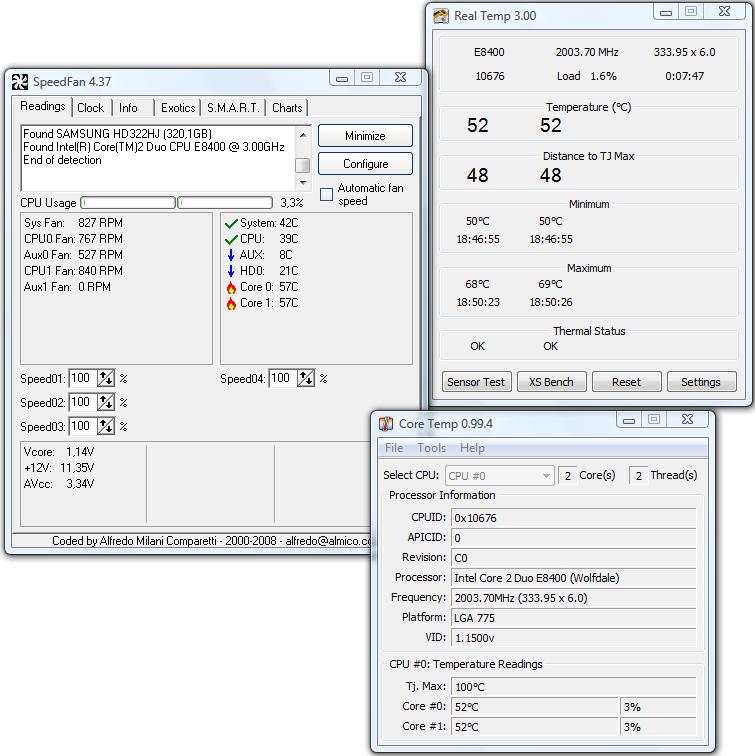
Task: Click the Speed04 spinner arrows
Action: 306,378
